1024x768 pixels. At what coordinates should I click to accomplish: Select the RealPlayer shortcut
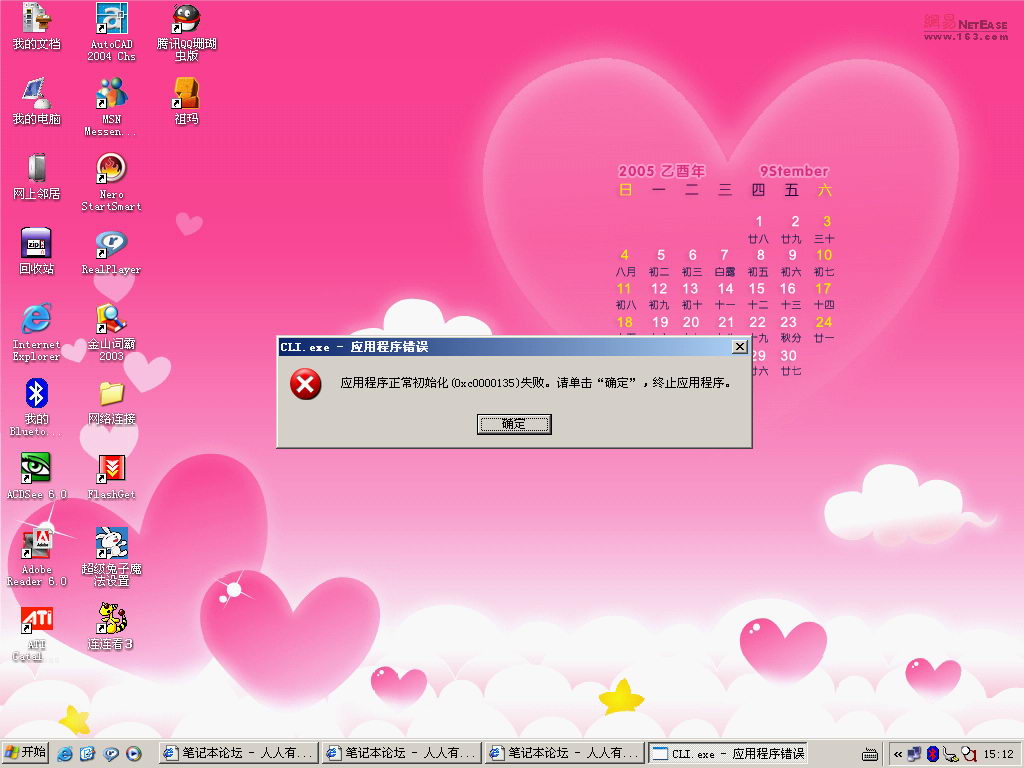(111, 253)
